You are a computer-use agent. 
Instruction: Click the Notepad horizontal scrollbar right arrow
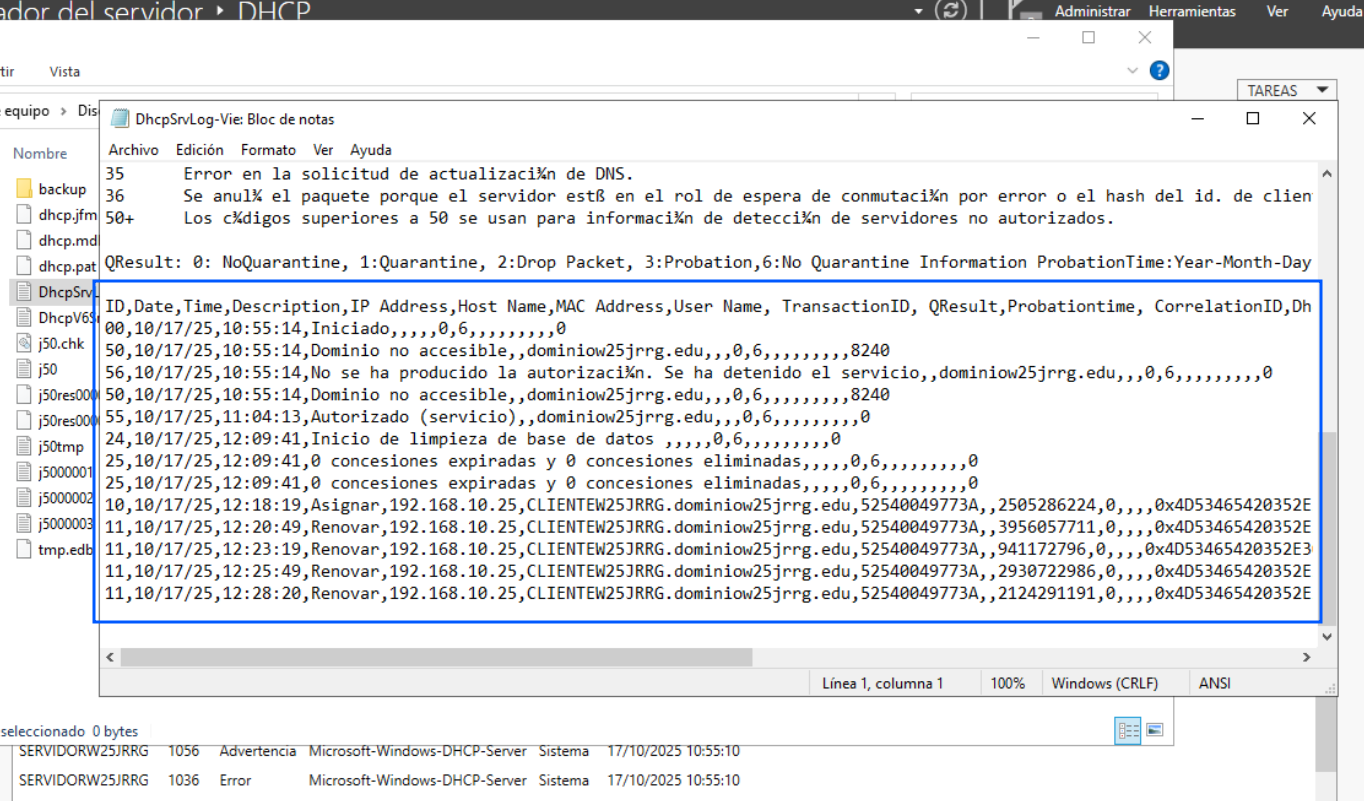1307,657
